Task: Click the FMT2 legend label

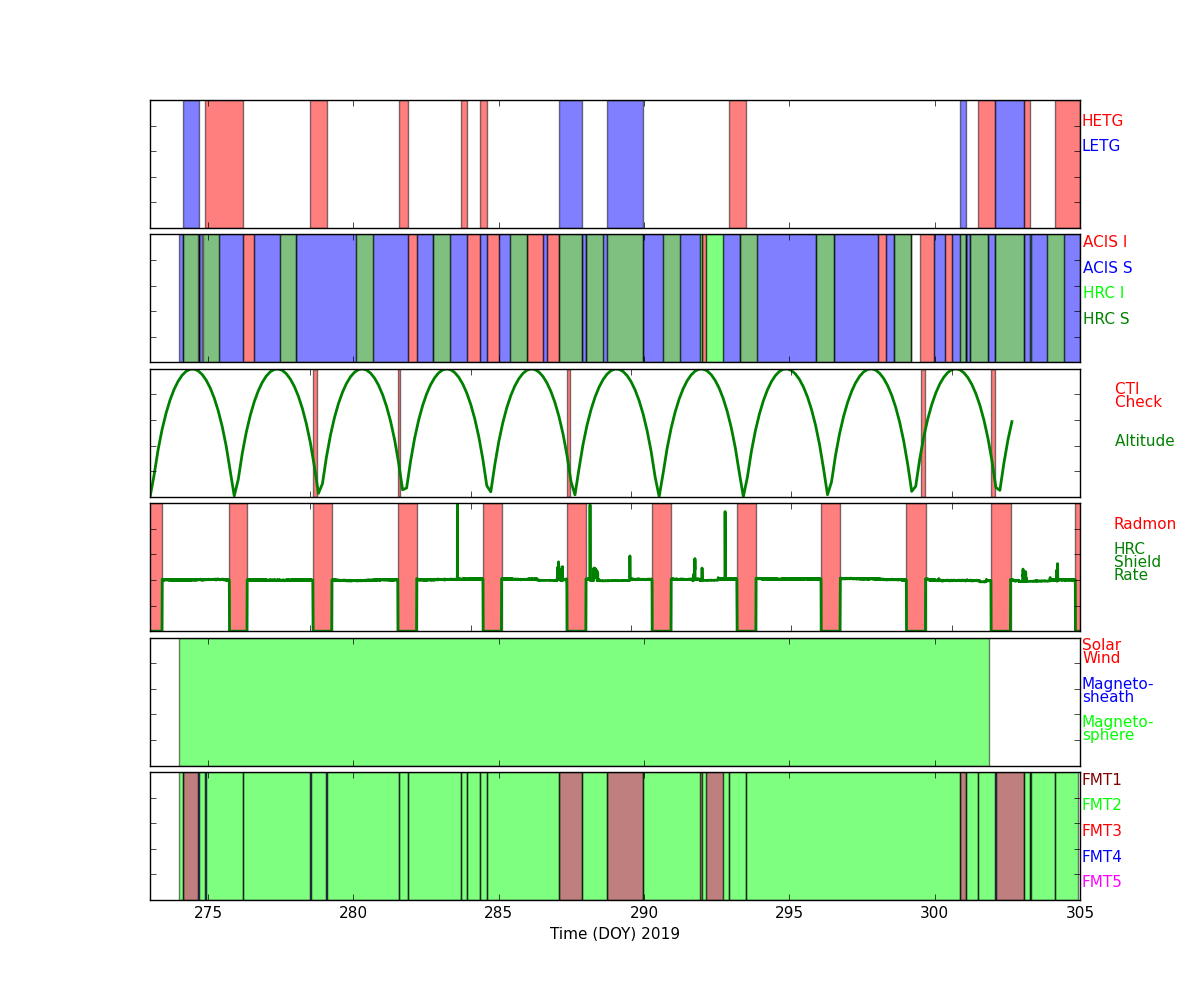Action: (1101, 805)
